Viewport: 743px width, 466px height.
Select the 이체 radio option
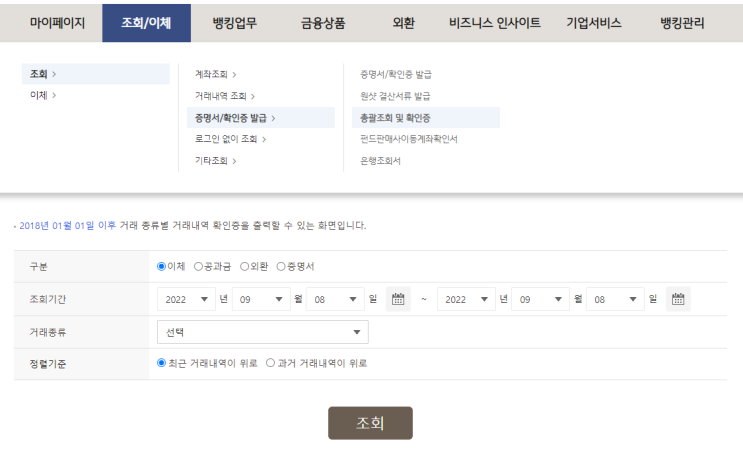(161, 266)
